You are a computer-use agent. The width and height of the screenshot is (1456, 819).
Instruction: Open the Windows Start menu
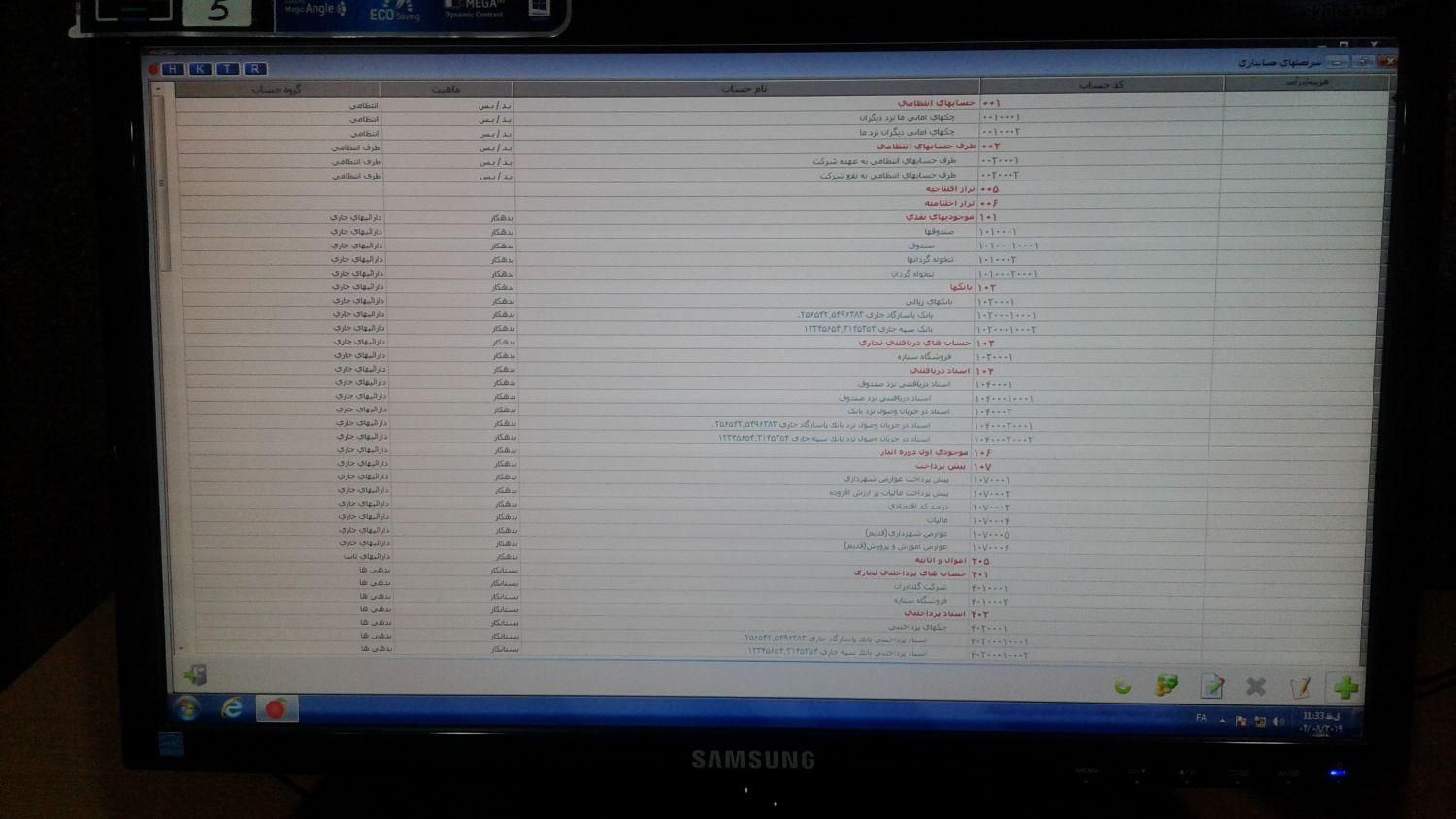coord(187,708)
